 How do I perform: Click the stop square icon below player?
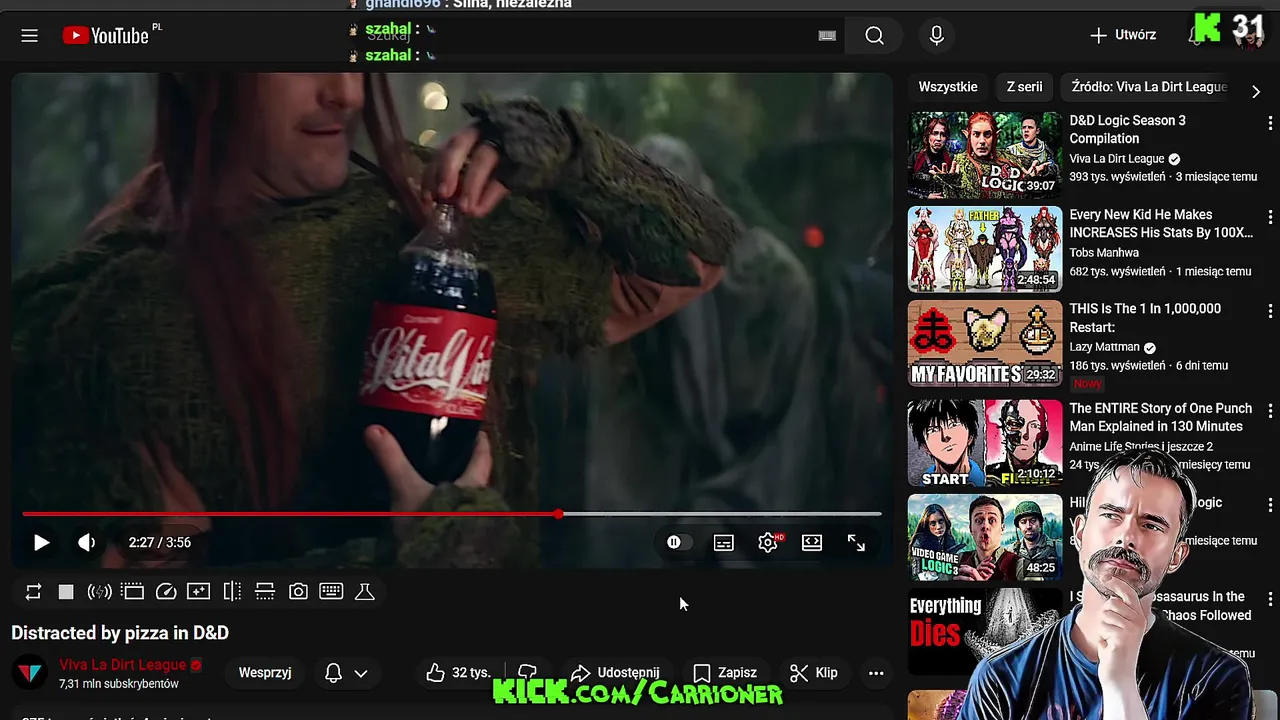coord(66,592)
